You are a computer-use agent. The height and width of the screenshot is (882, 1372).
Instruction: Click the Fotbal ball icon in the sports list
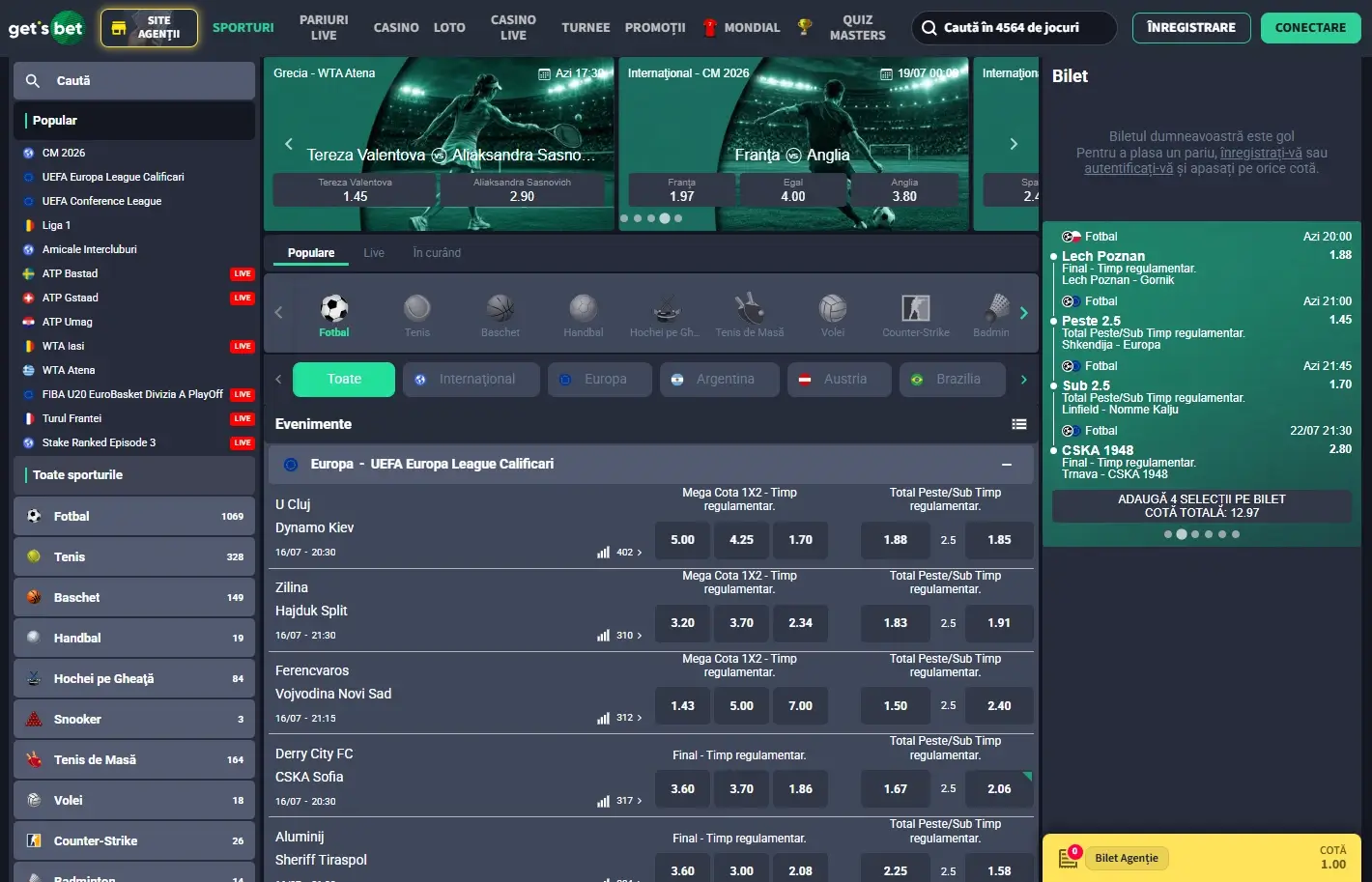coord(34,516)
